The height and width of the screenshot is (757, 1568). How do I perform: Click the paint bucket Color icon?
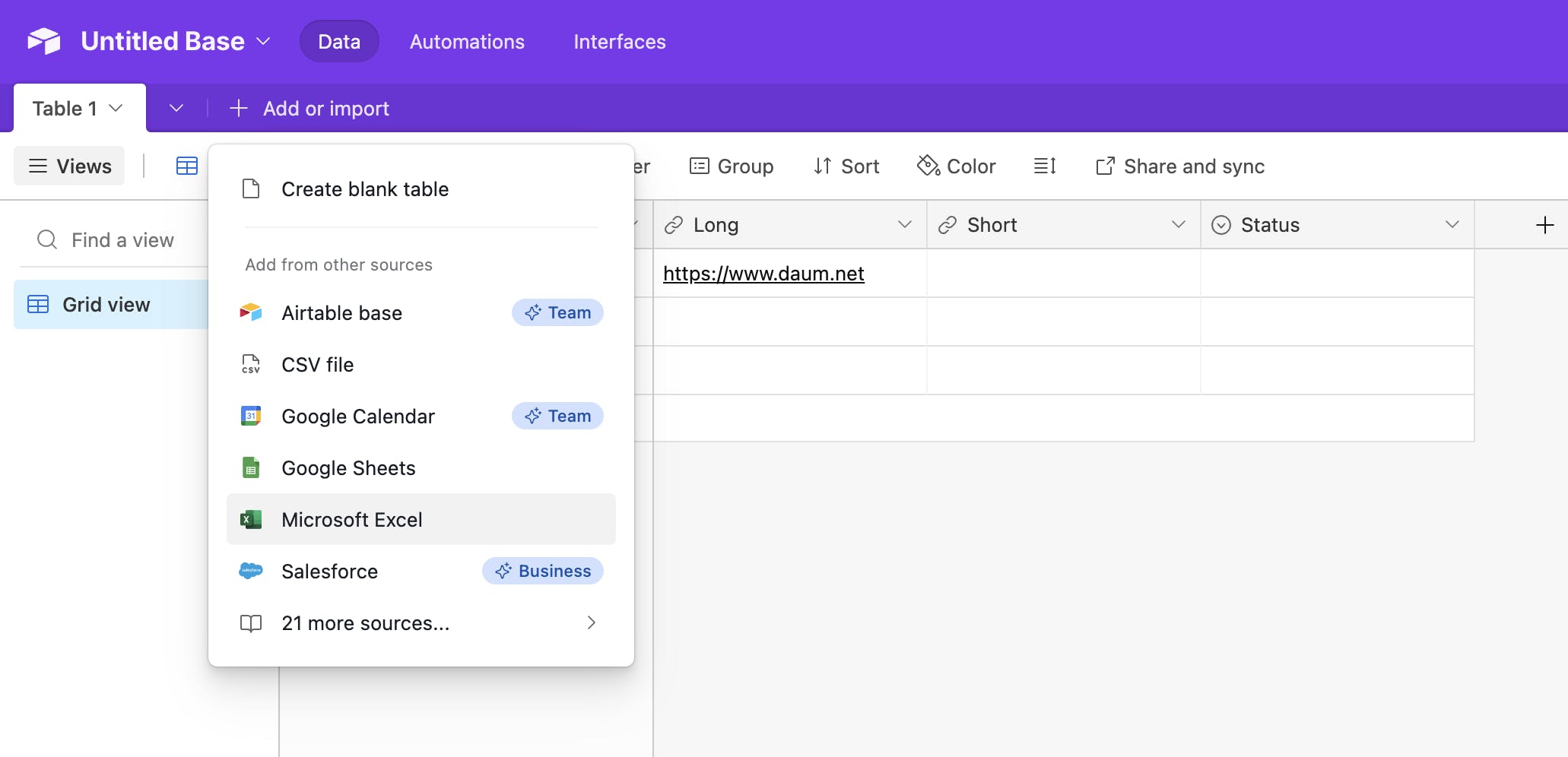click(x=928, y=165)
